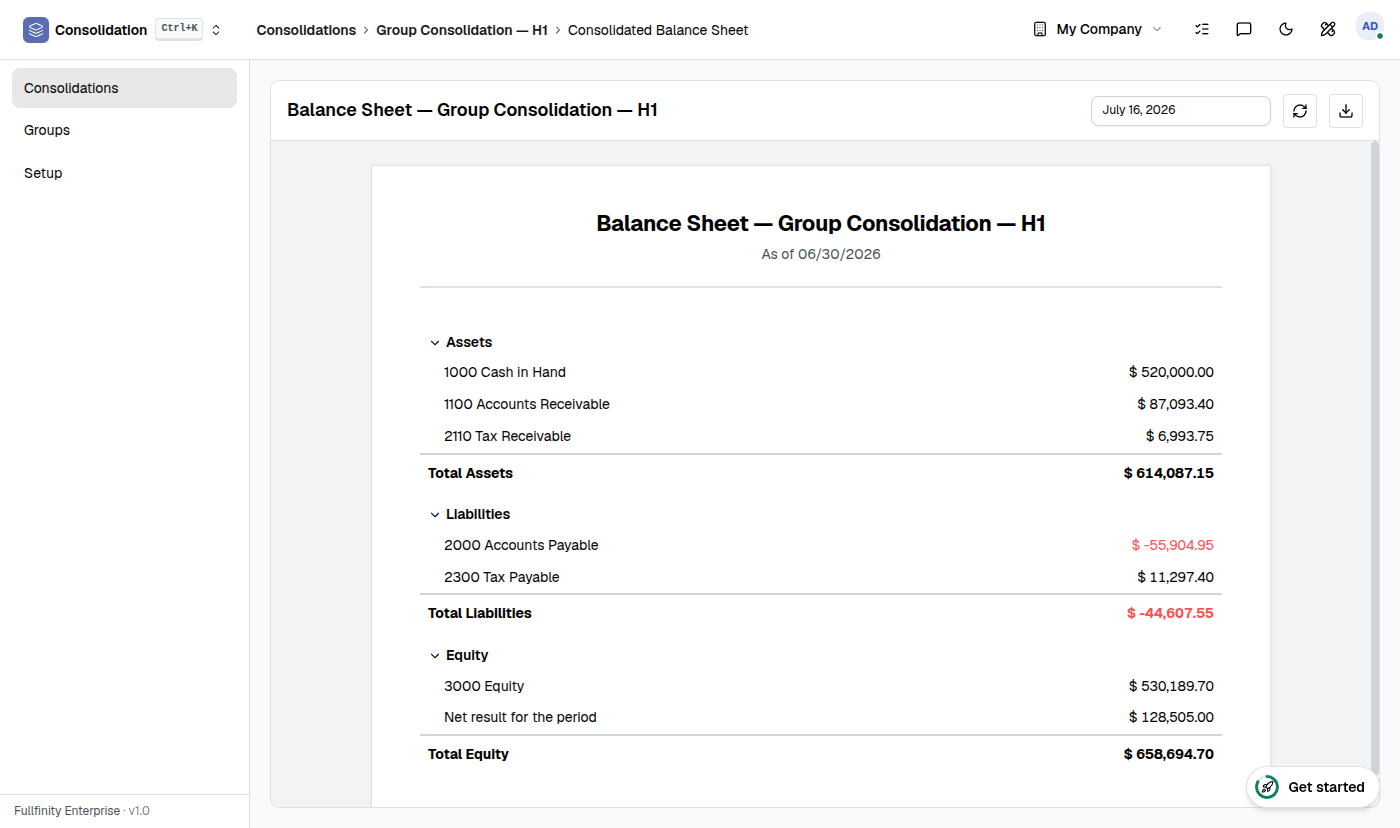This screenshot has width=1400, height=828.
Task: Collapse the Assets section chevron
Action: pyautogui.click(x=435, y=343)
